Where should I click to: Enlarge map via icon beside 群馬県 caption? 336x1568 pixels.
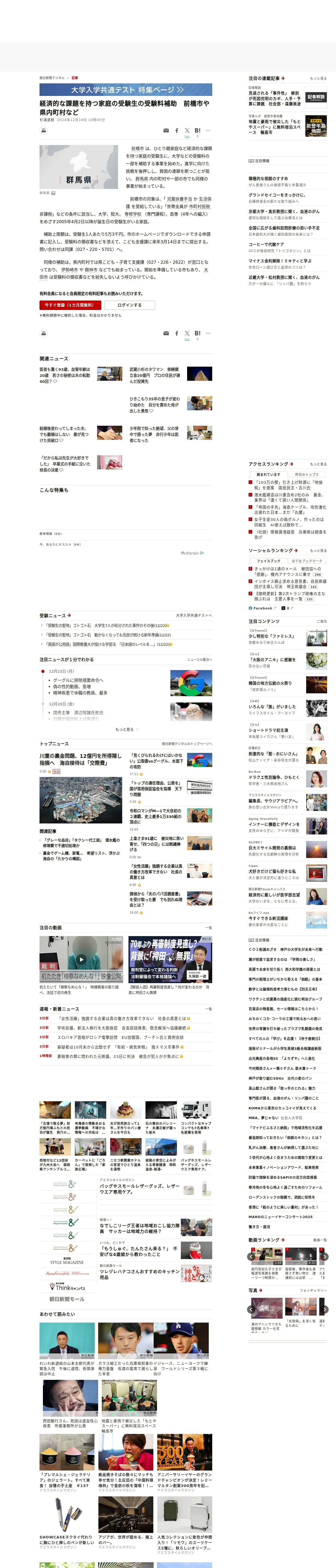54,193
